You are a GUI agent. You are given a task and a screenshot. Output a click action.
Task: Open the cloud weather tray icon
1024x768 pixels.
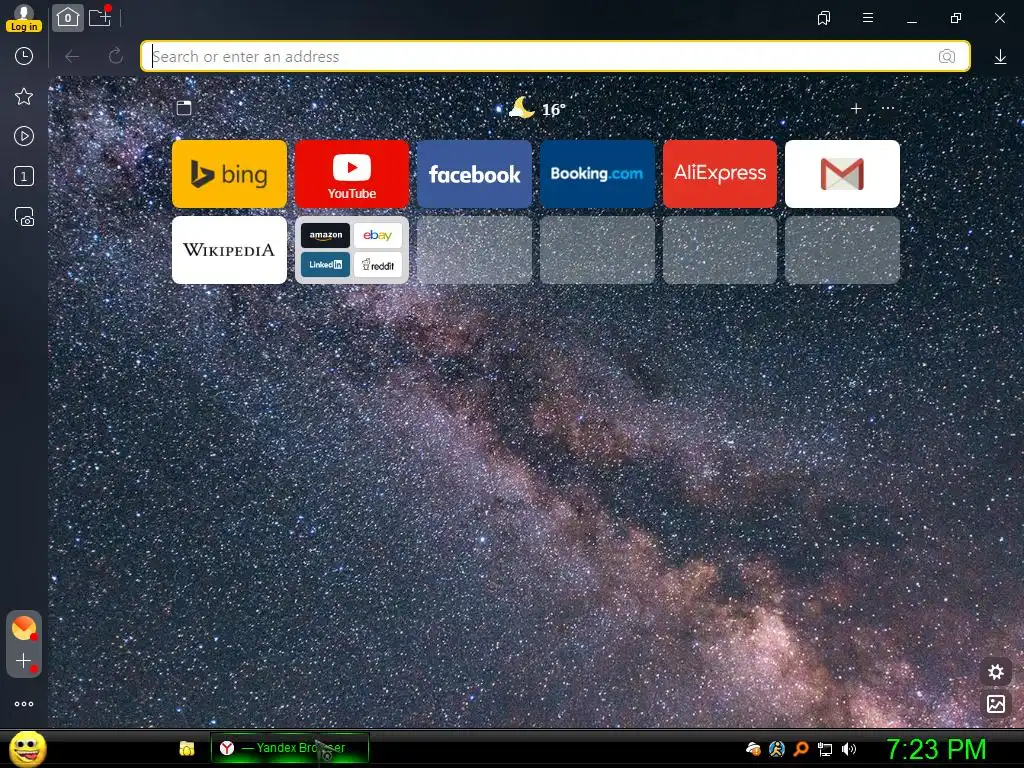pos(753,749)
